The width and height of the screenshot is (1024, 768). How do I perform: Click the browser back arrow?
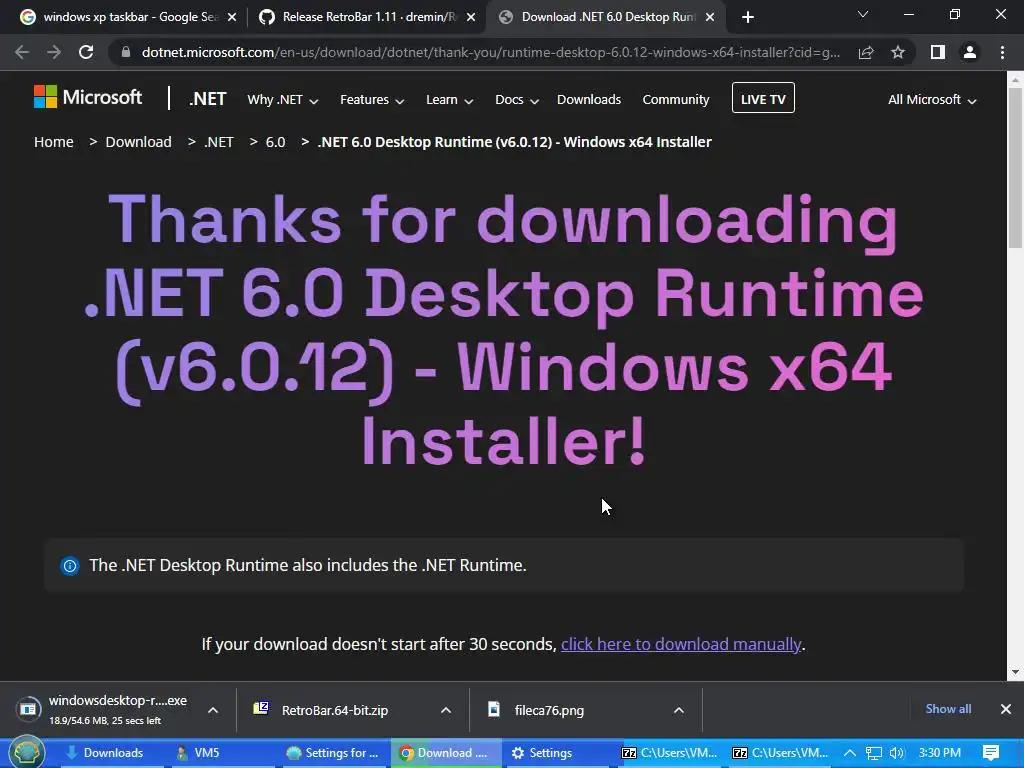tap(22, 52)
